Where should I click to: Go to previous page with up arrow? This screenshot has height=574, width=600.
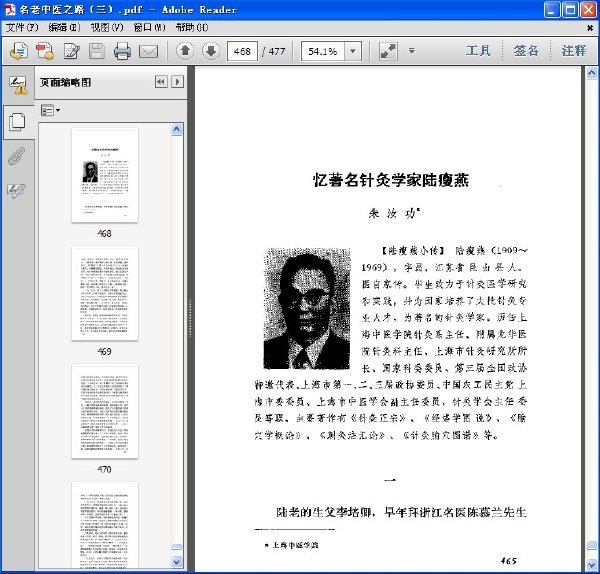[185, 51]
